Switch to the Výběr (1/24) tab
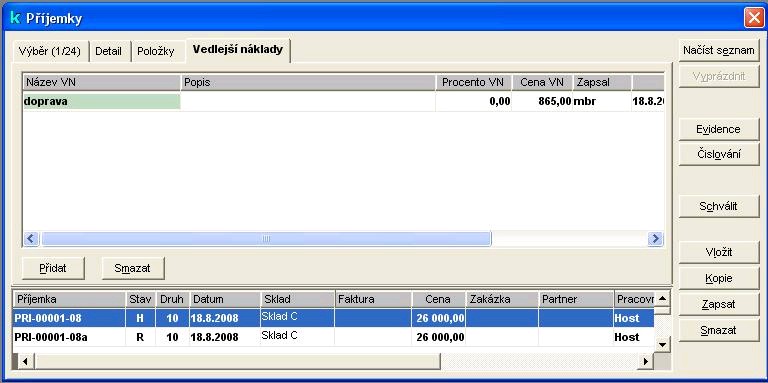 tap(50, 51)
